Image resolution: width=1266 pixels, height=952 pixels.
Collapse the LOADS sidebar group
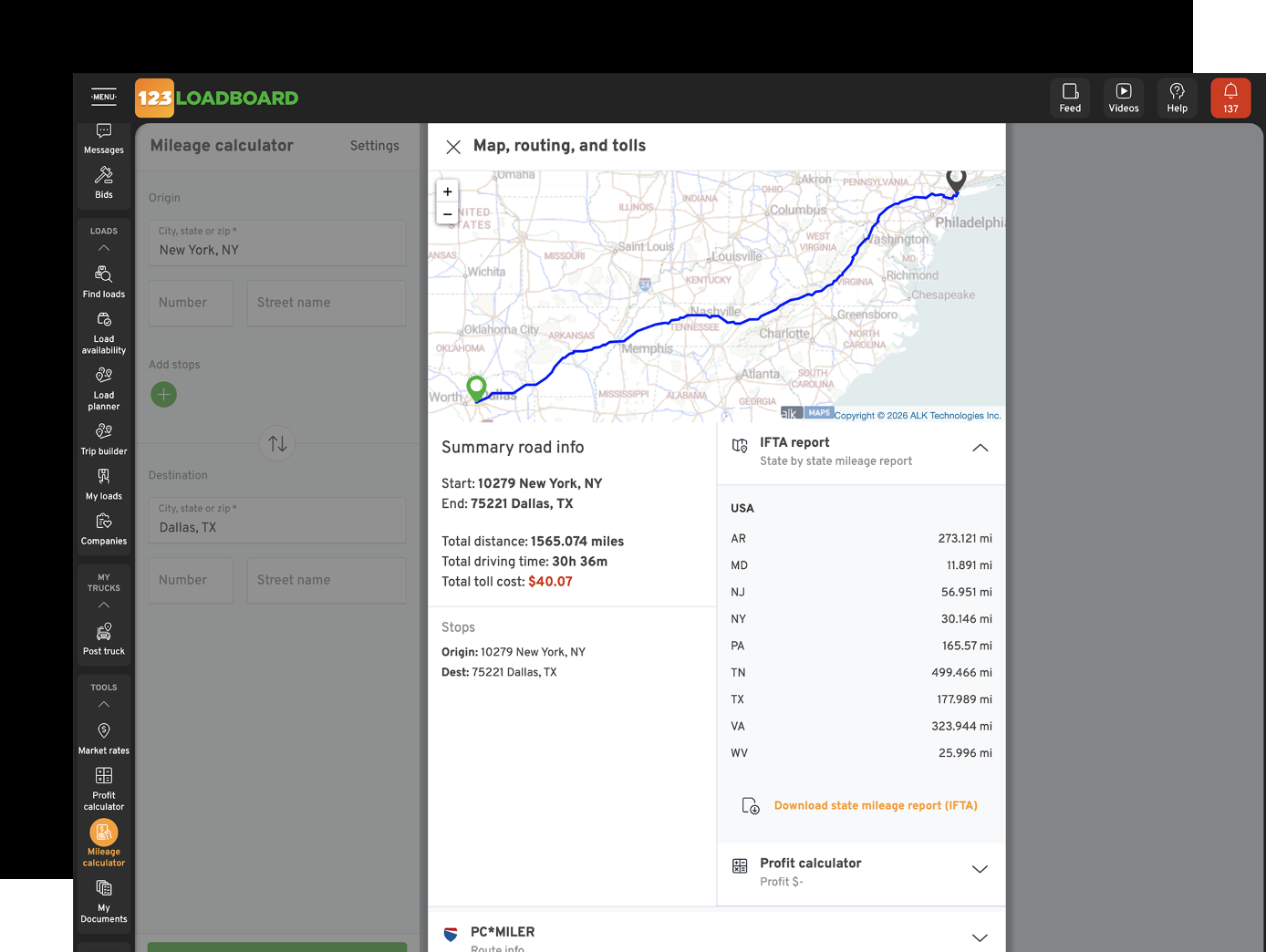pos(104,248)
